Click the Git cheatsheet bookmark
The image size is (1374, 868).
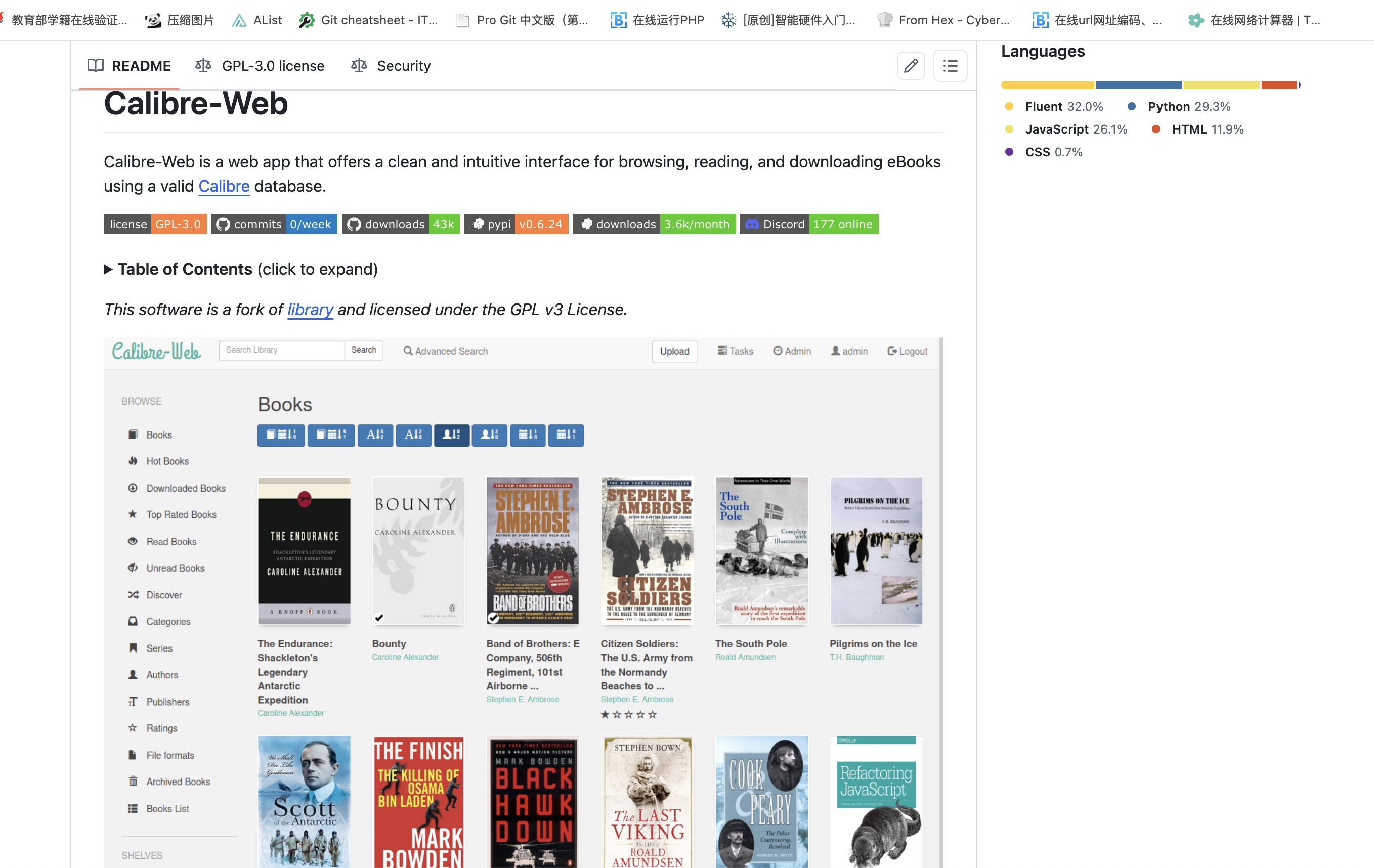pos(368,21)
